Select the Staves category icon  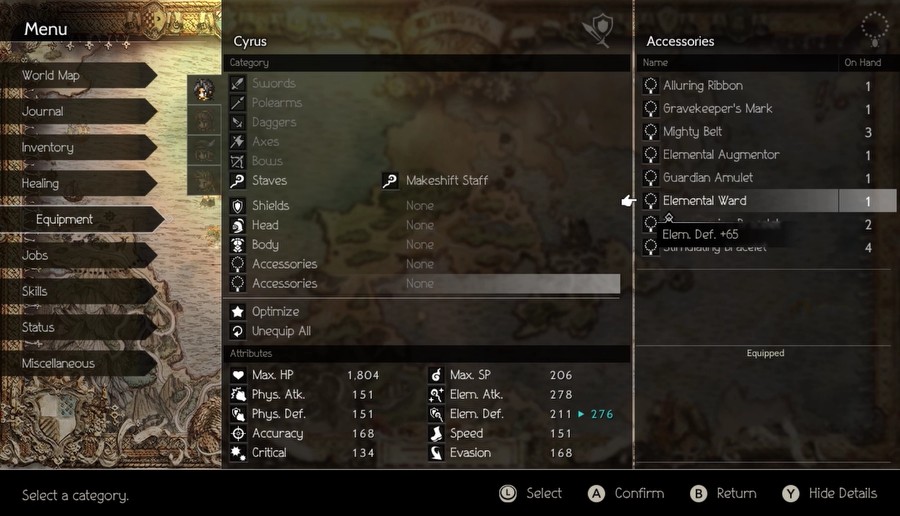pos(238,180)
